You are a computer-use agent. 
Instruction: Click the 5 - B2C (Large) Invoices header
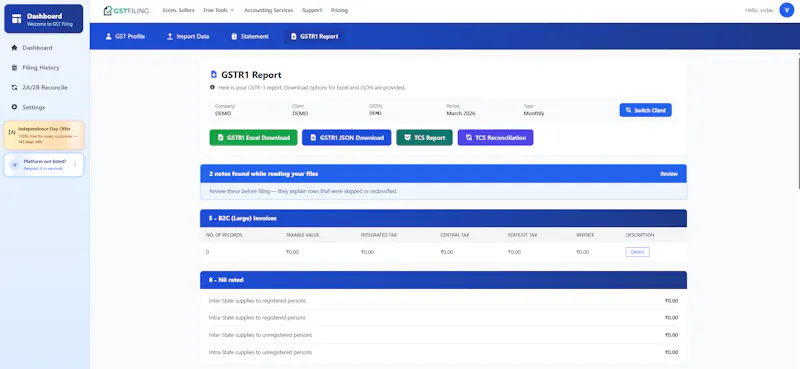coord(443,218)
